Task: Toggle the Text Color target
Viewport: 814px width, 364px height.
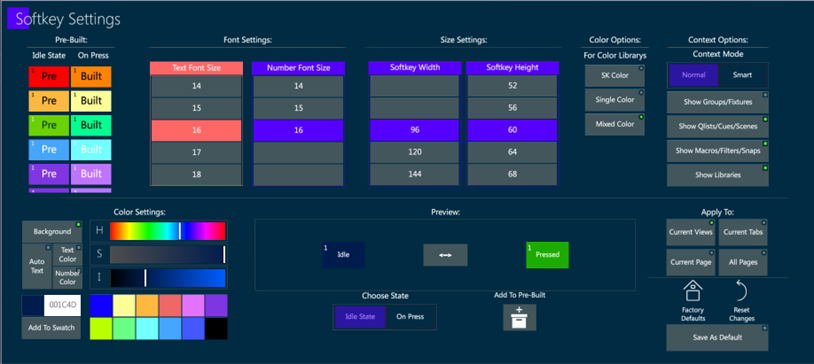Action: (x=67, y=254)
